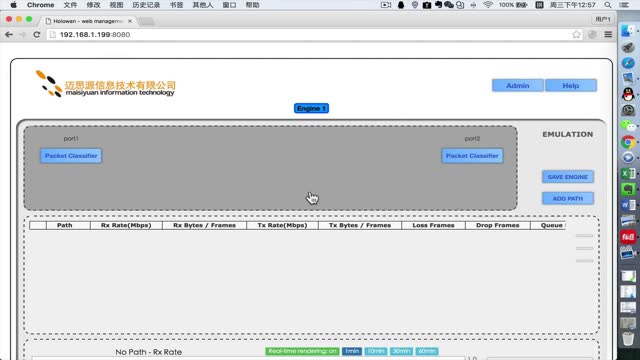Screen dimensions: 640x360
Task: Click the Admin button
Action: click(518, 85)
